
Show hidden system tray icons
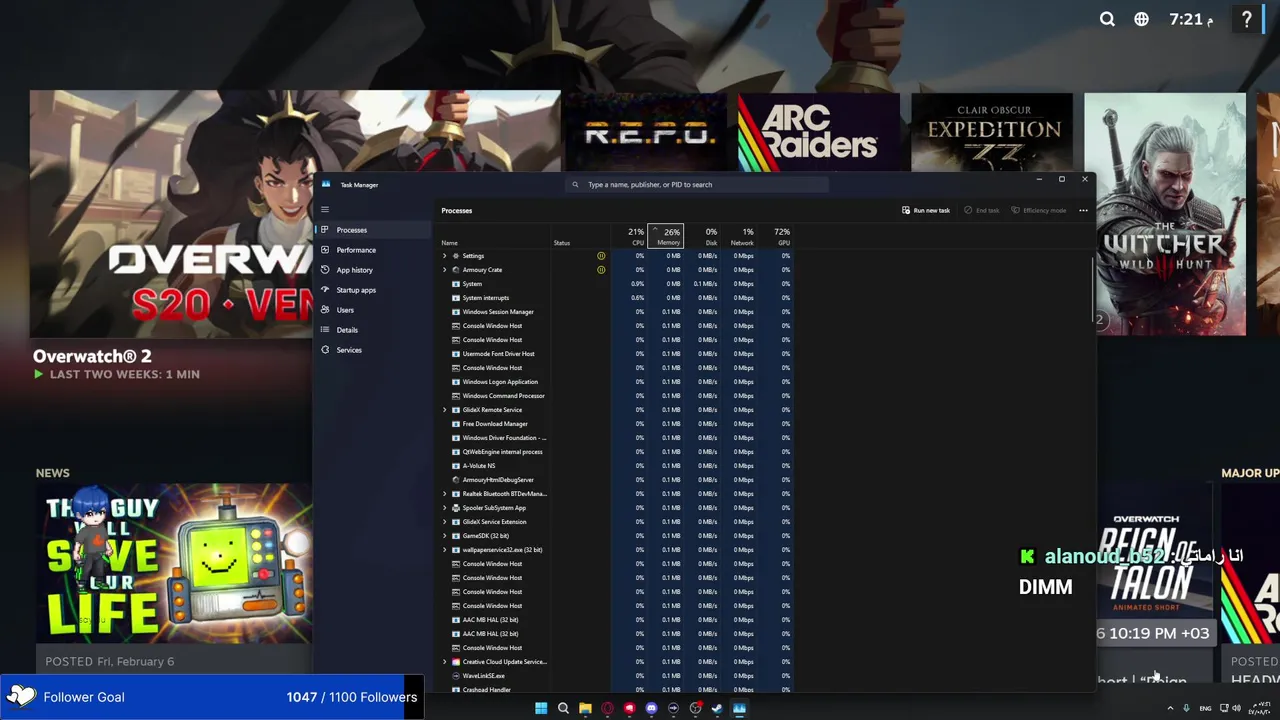pyautogui.click(x=1170, y=708)
